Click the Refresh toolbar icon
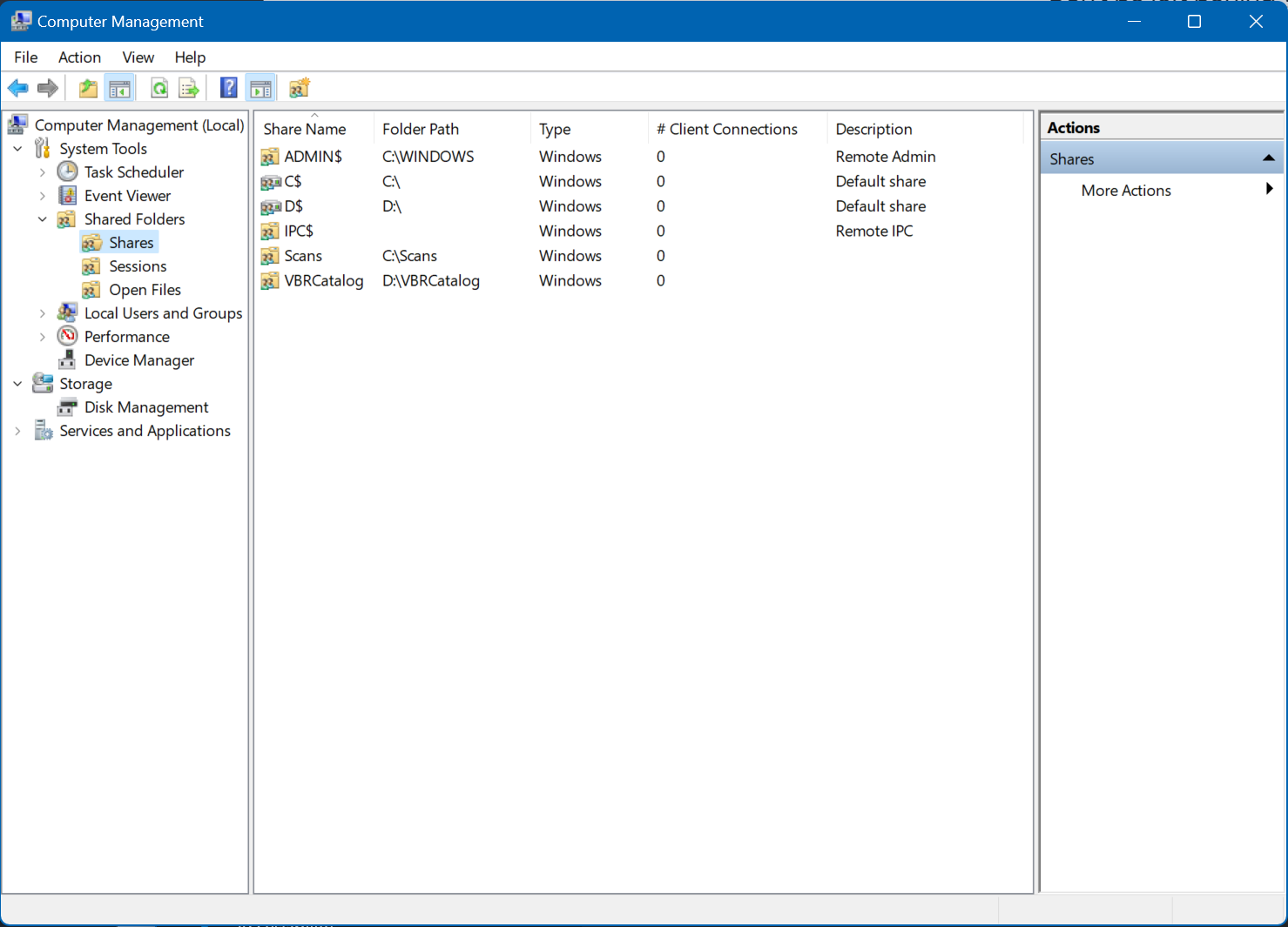The width and height of the screenshot is (1288, 927). [159, 87]
